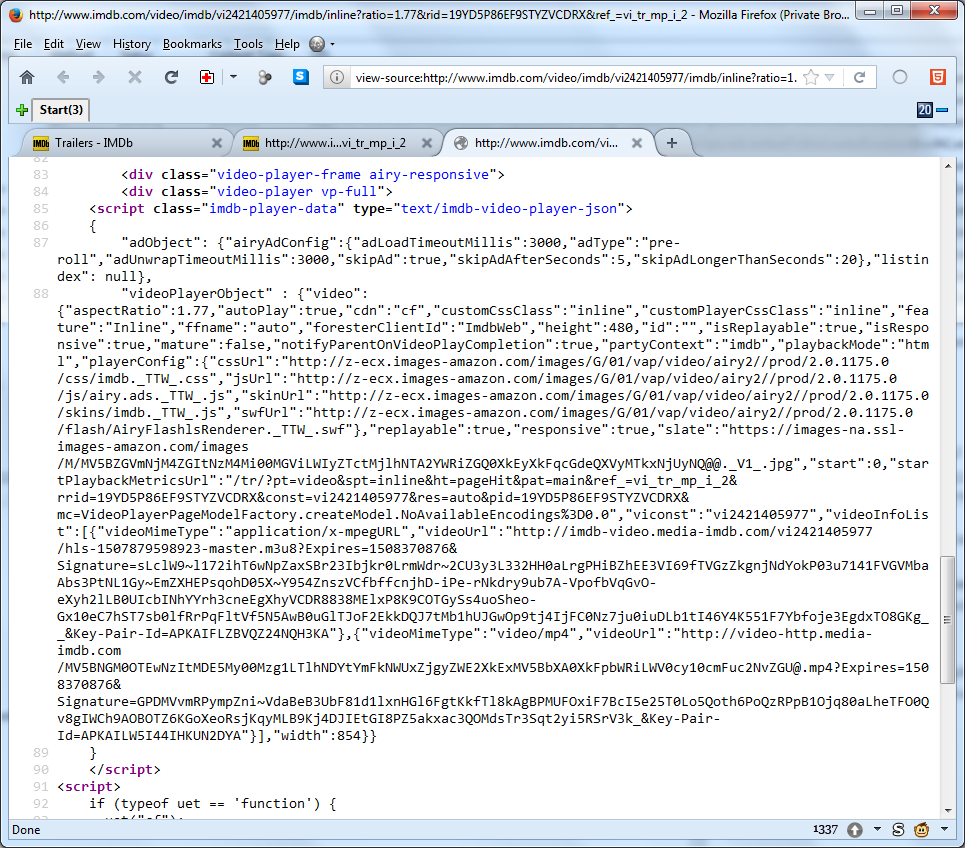Click the blue 20 counter icon
The image size is (965, 848).
tap(924, 110)
